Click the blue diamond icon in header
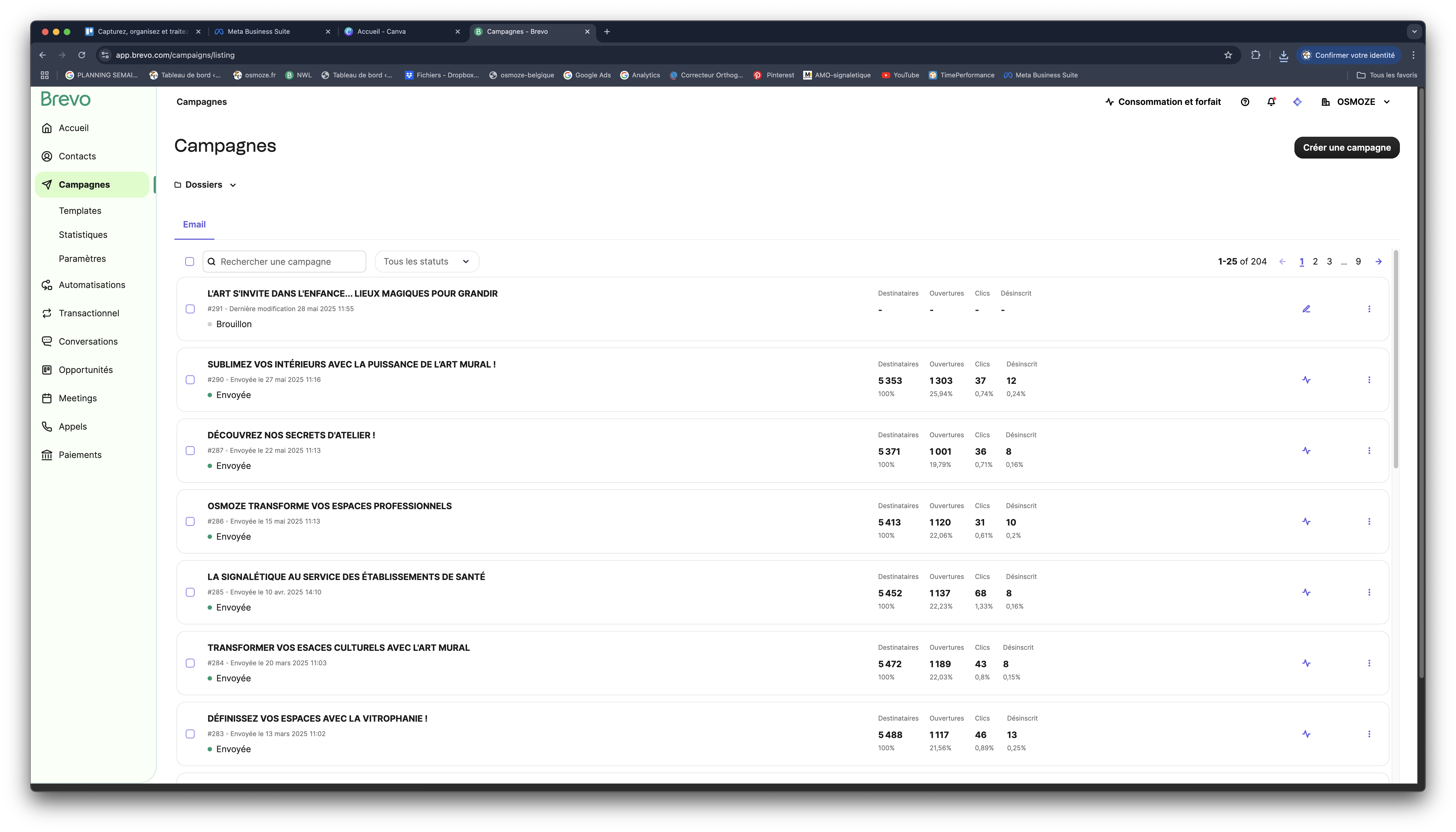Image resolution: width=1456 pixels, height=832 pixels. pos(1297,102)
